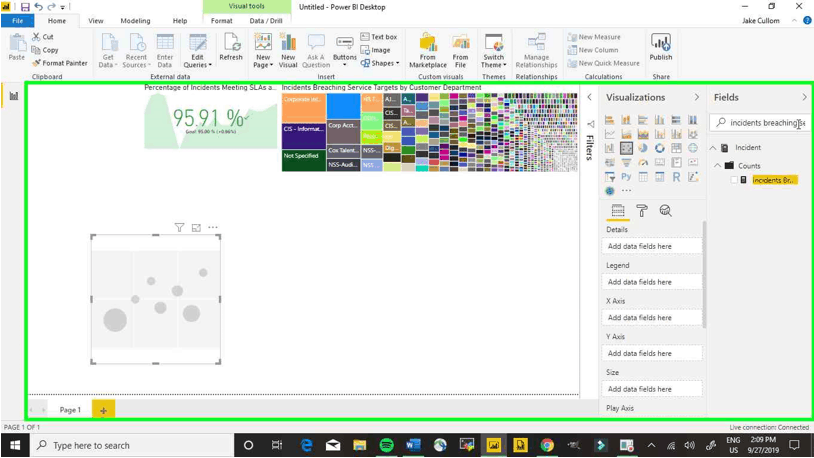This screenshot has width=814, height=458.
Task: Select the line chart visualization icon
Action: point(609,134)
